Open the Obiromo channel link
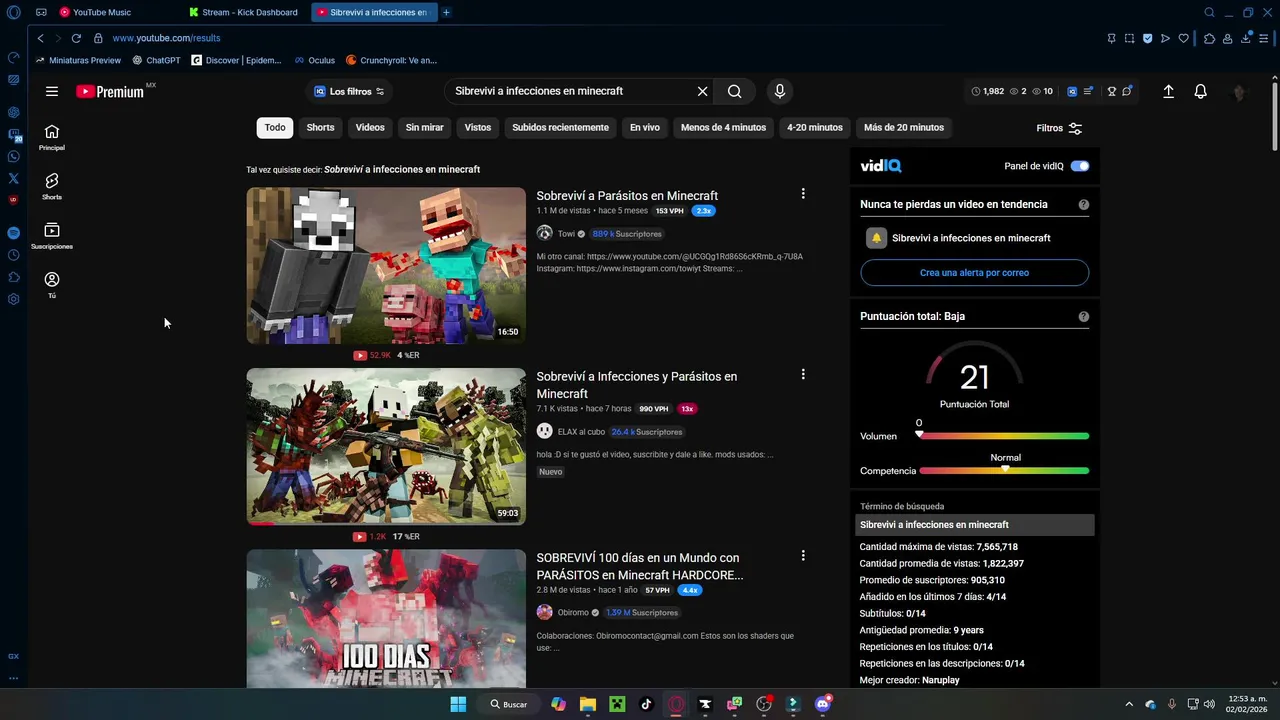Screen dimensions: 1280x720 pyautogui.click(x=573, y=612)
